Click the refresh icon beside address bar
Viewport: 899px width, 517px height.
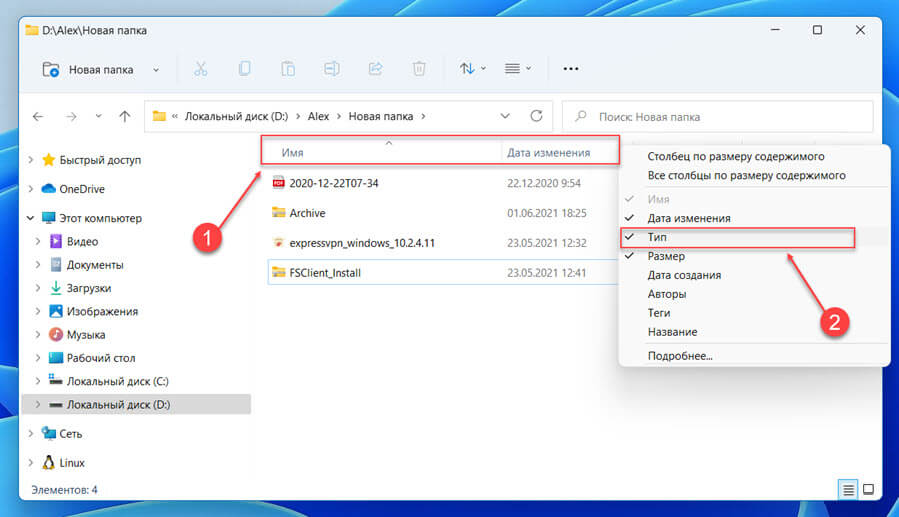[536, 116]
